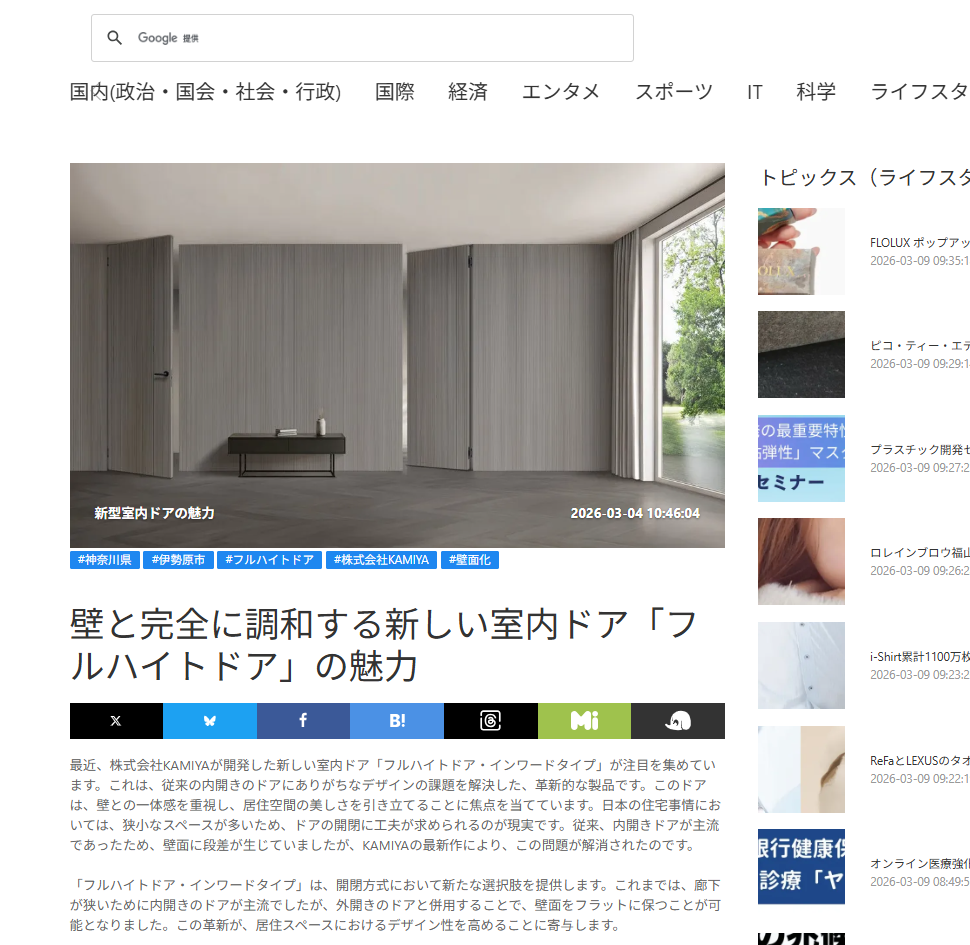Share the article on X

click(116, 721)
